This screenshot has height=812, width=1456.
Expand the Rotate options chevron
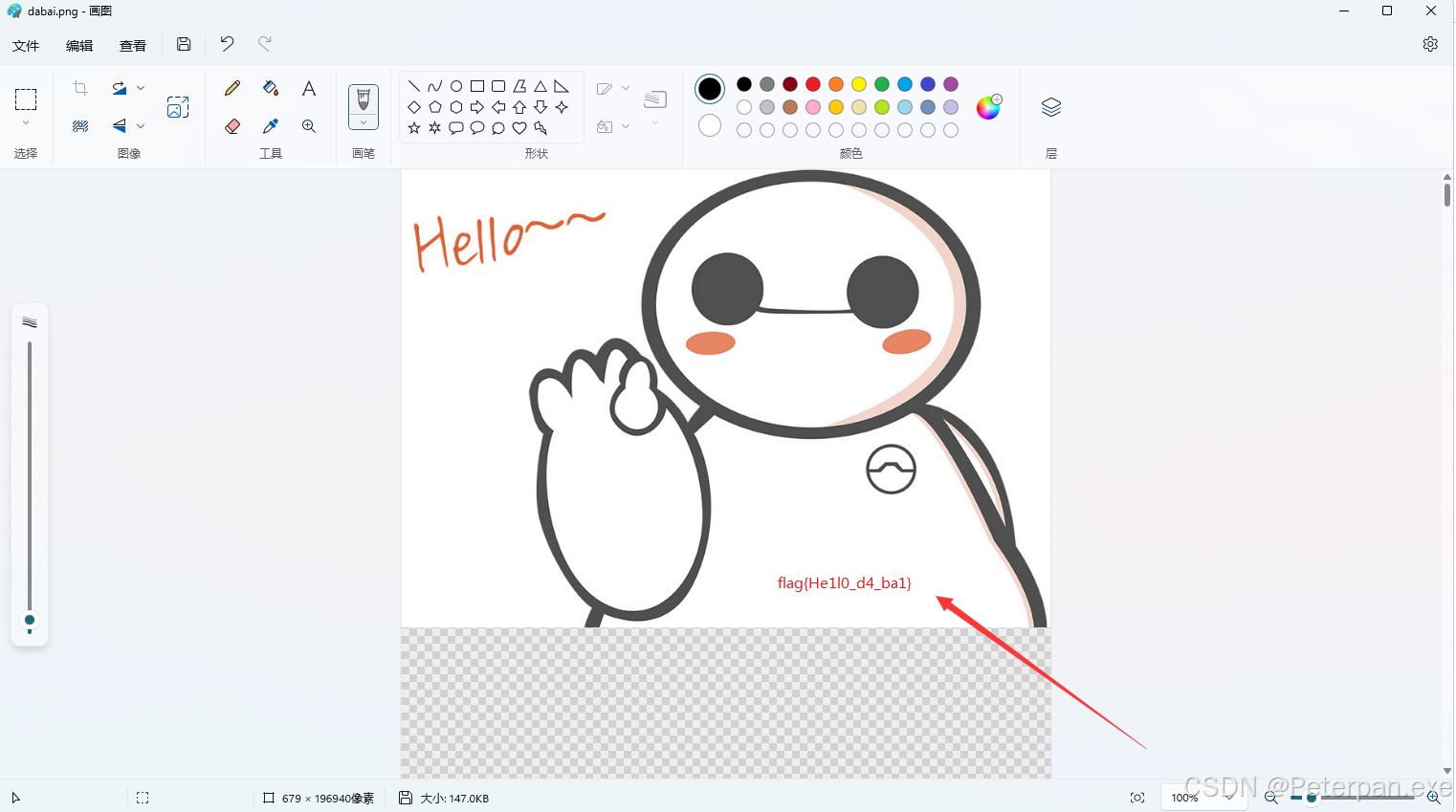coord(141,88)
